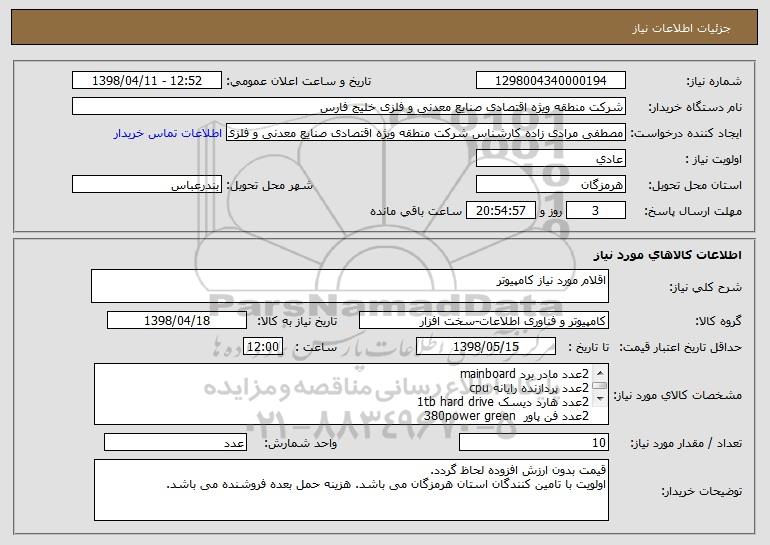Click the general description box اقلام مورد نیاز کامپیوتر
Screen dimensions: 770x545
350,286
